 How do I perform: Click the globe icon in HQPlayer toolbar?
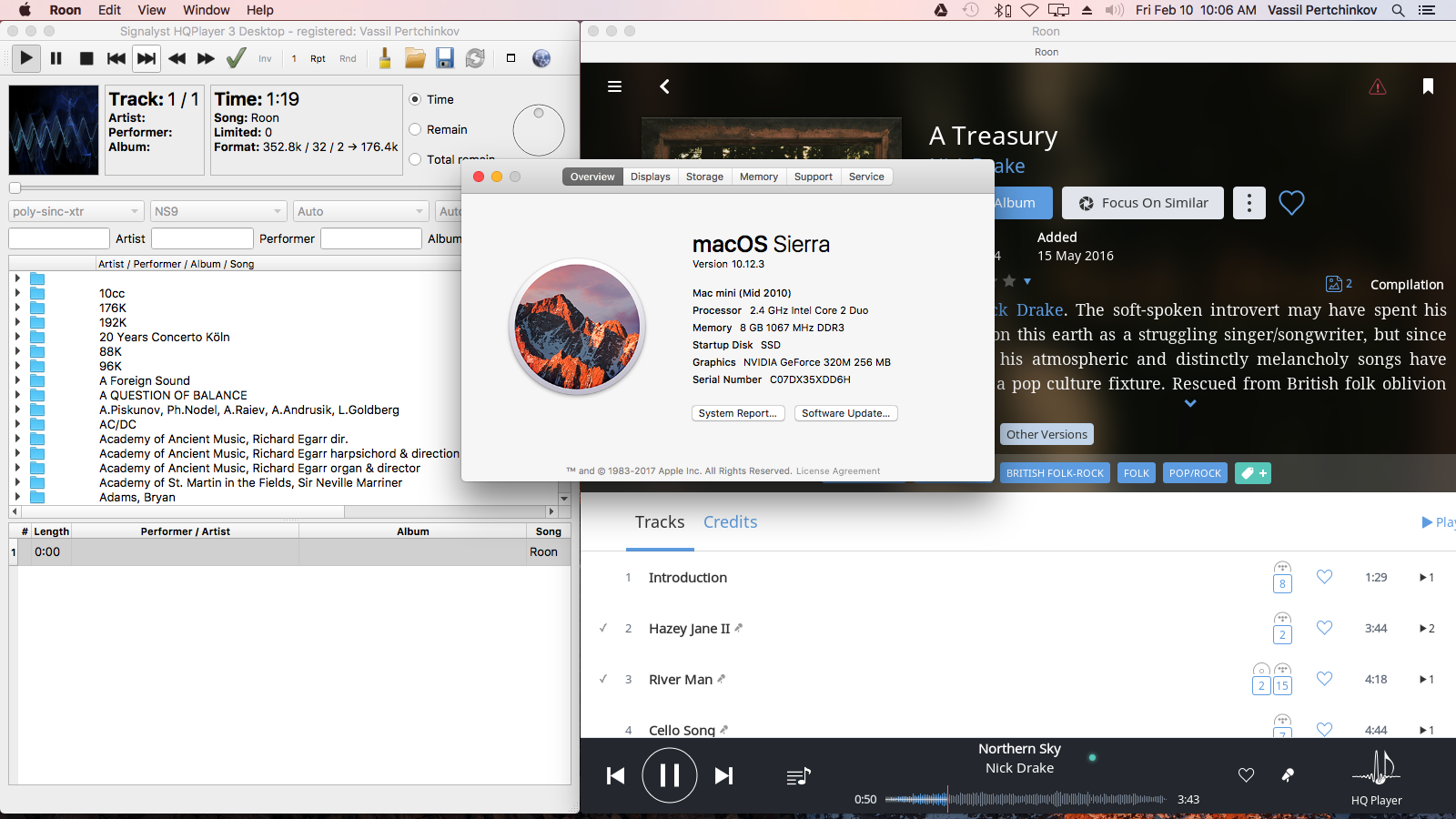coord(541,58)
